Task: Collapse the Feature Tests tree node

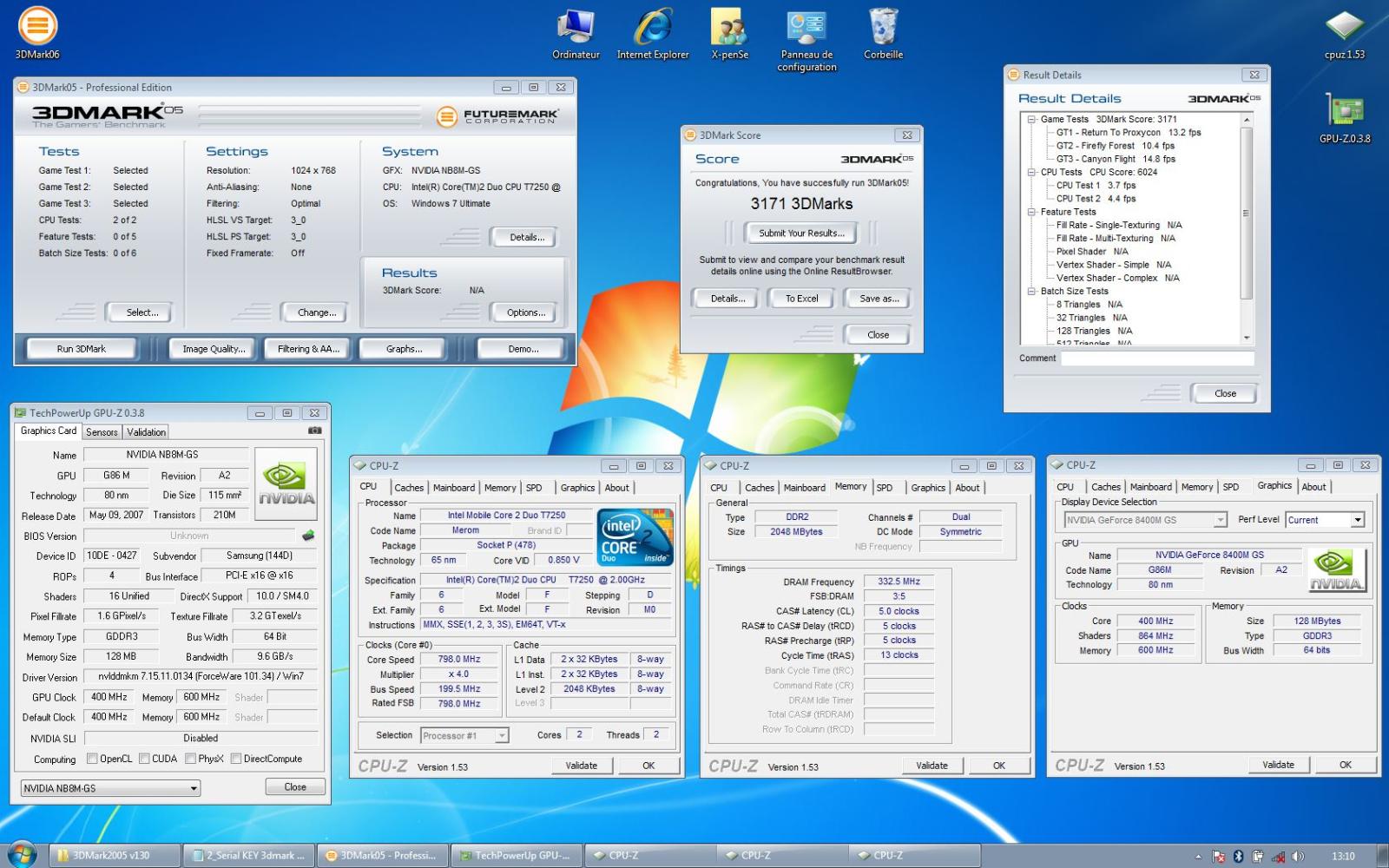Action: click(1032, 212)
